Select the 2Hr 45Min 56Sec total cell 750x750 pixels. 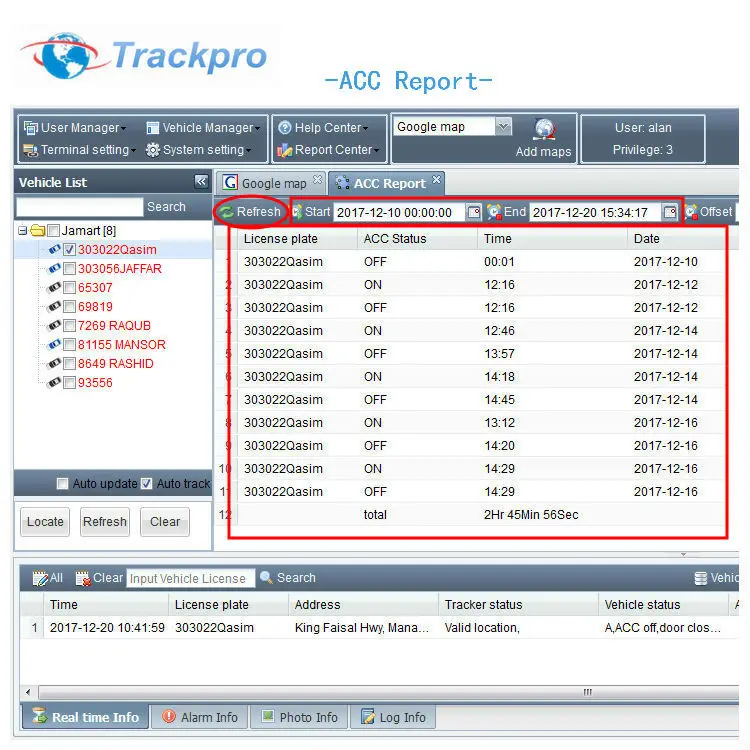pos(531,515)
